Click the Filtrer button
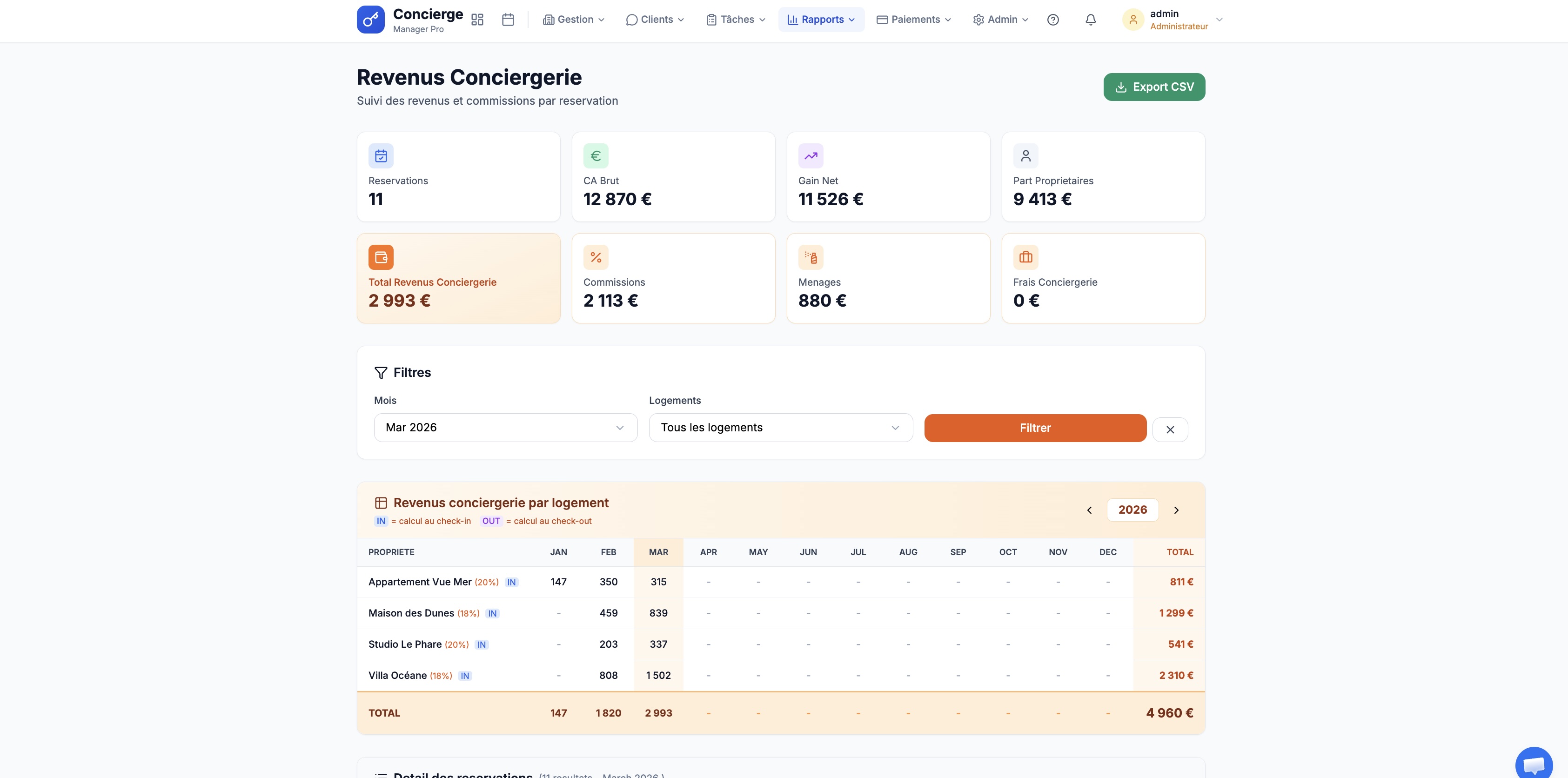 [x=1034, y=427]
